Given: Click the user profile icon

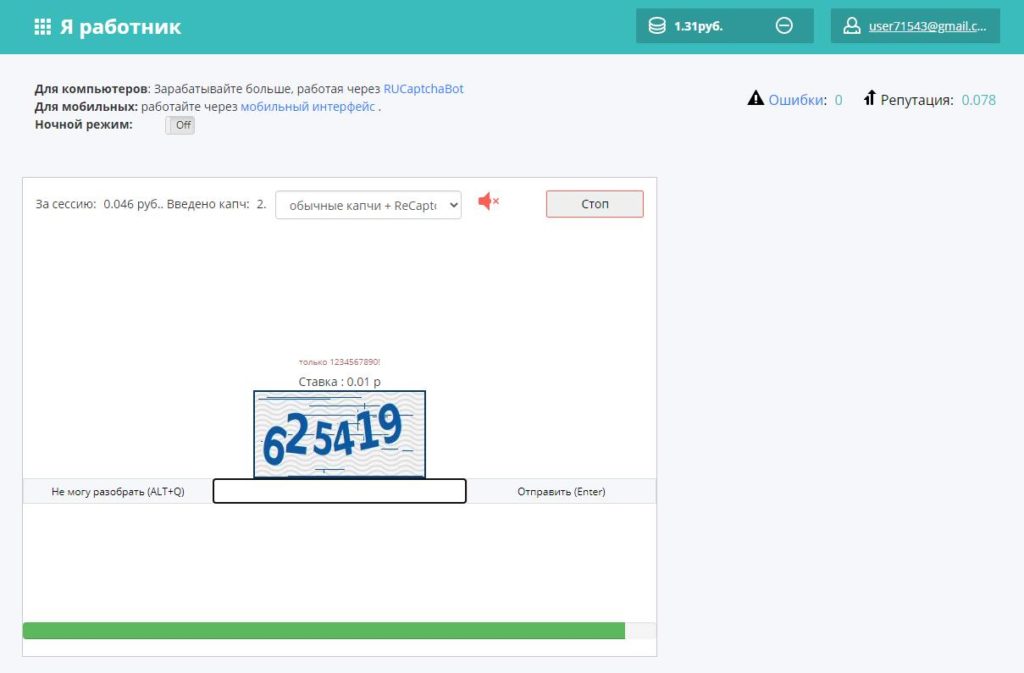Looking at the screenshot, I should 852,26.
